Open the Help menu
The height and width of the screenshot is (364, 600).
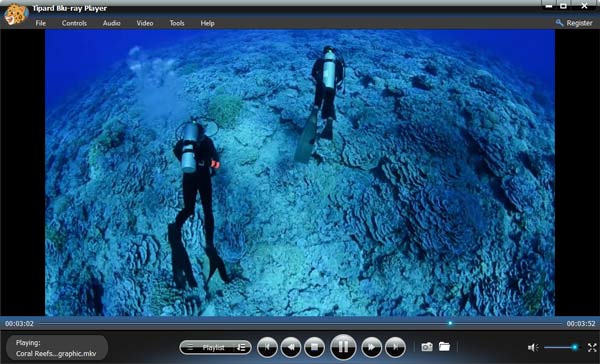click(207, 23)
